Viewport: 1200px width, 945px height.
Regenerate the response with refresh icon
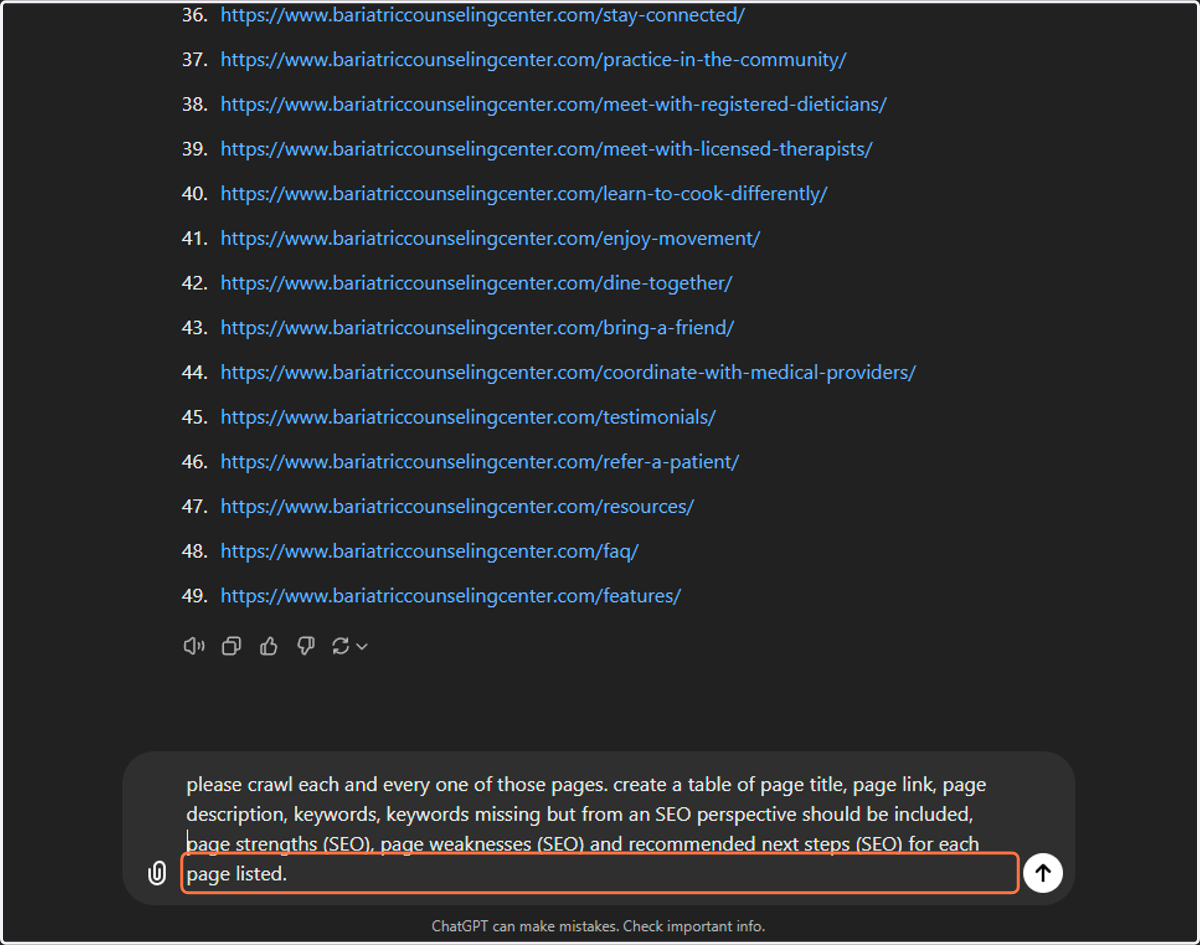(341, 647)
